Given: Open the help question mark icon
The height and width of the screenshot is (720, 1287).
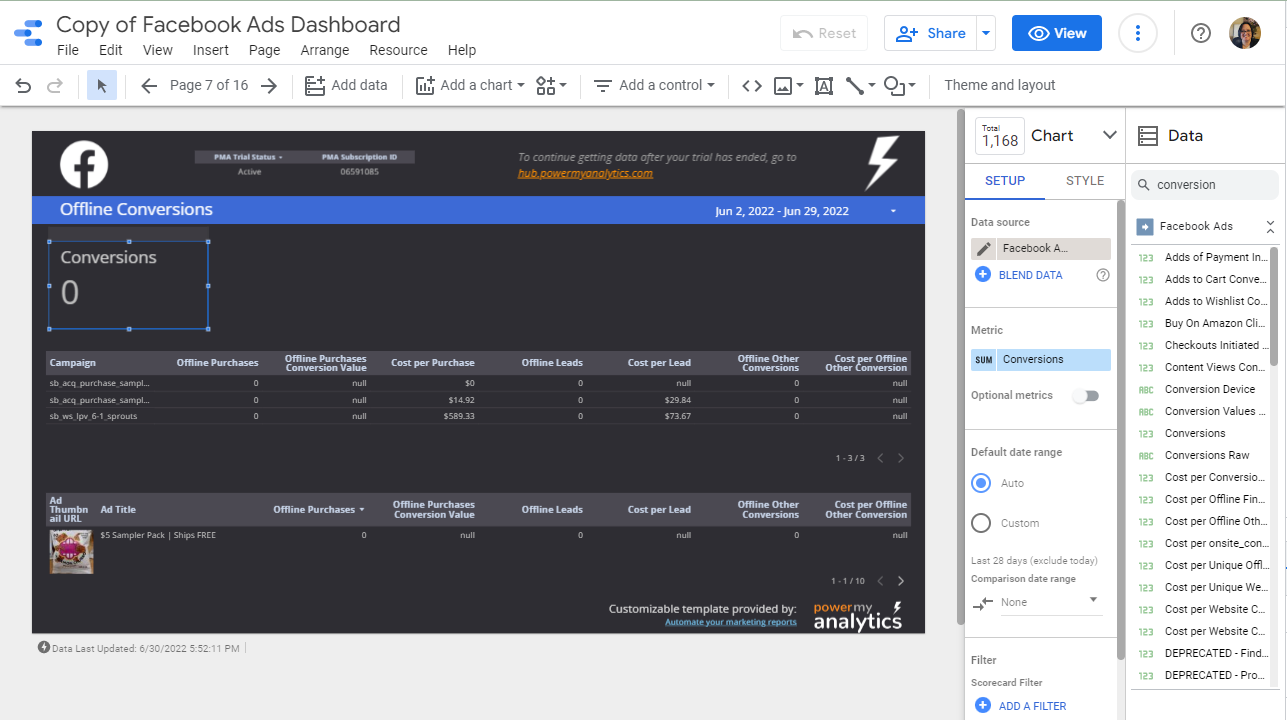Looking at the screenshot, I should [1200, 33].
